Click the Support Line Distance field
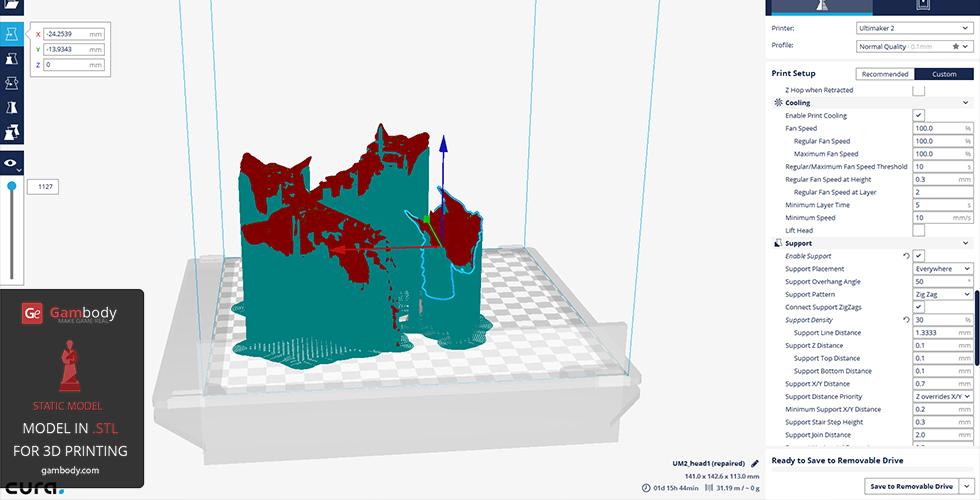 tap(942, 332)
